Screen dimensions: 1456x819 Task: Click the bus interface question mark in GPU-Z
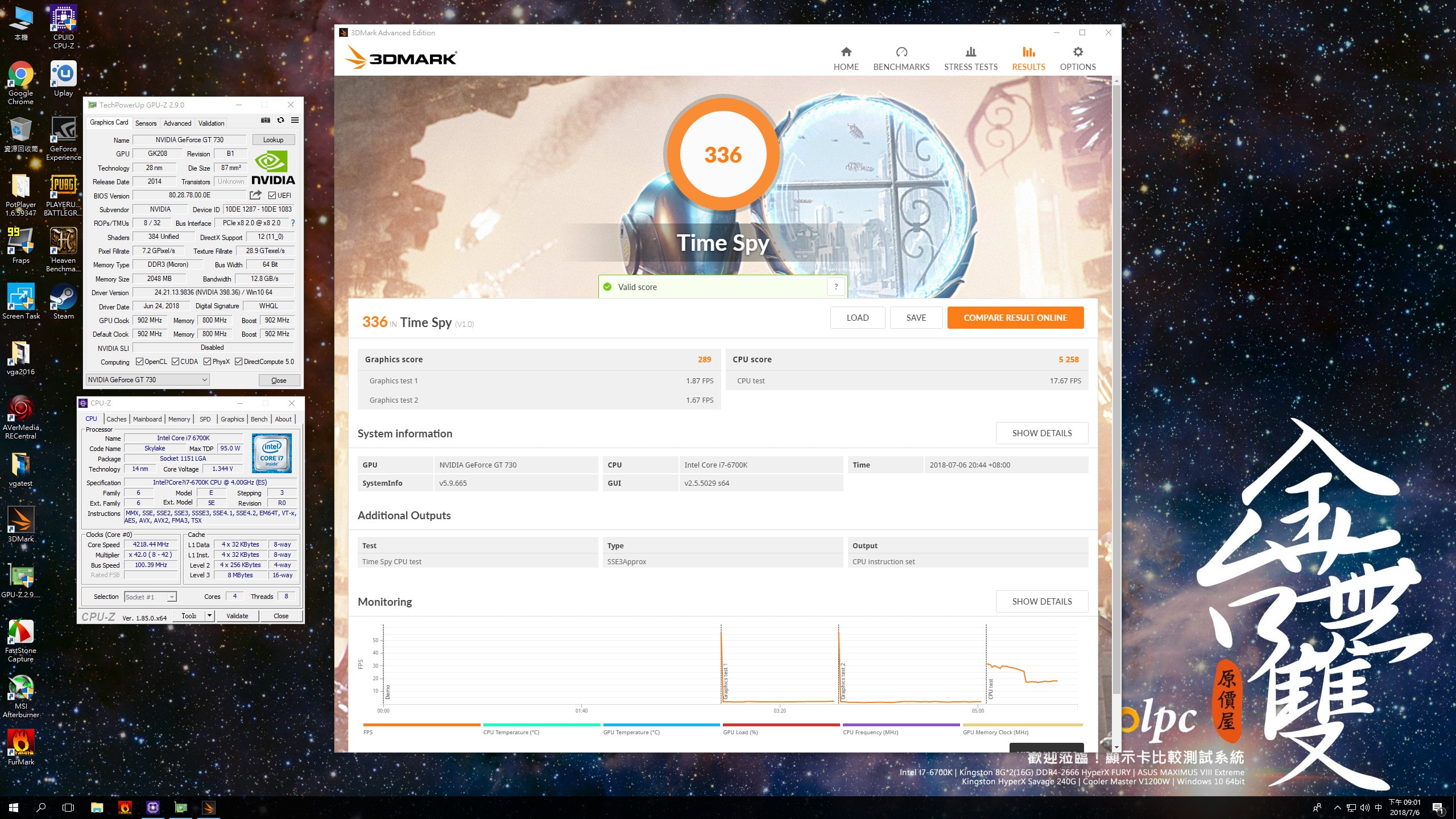tap(293, 223)
